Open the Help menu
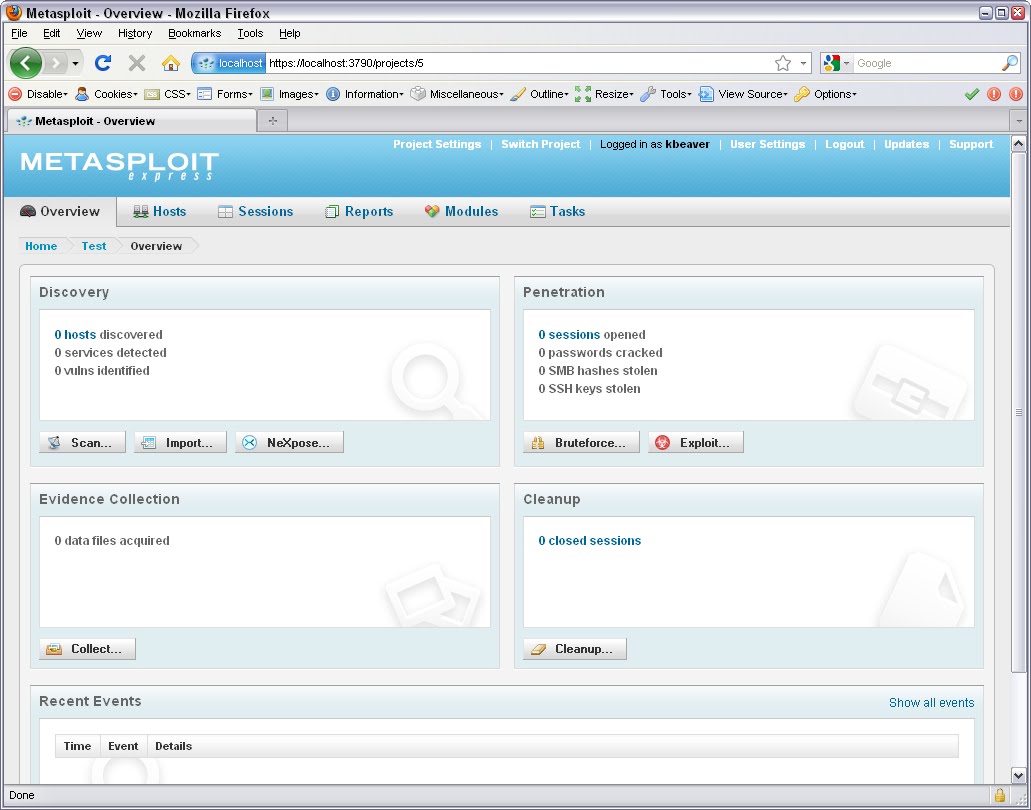 click(289, 33)
